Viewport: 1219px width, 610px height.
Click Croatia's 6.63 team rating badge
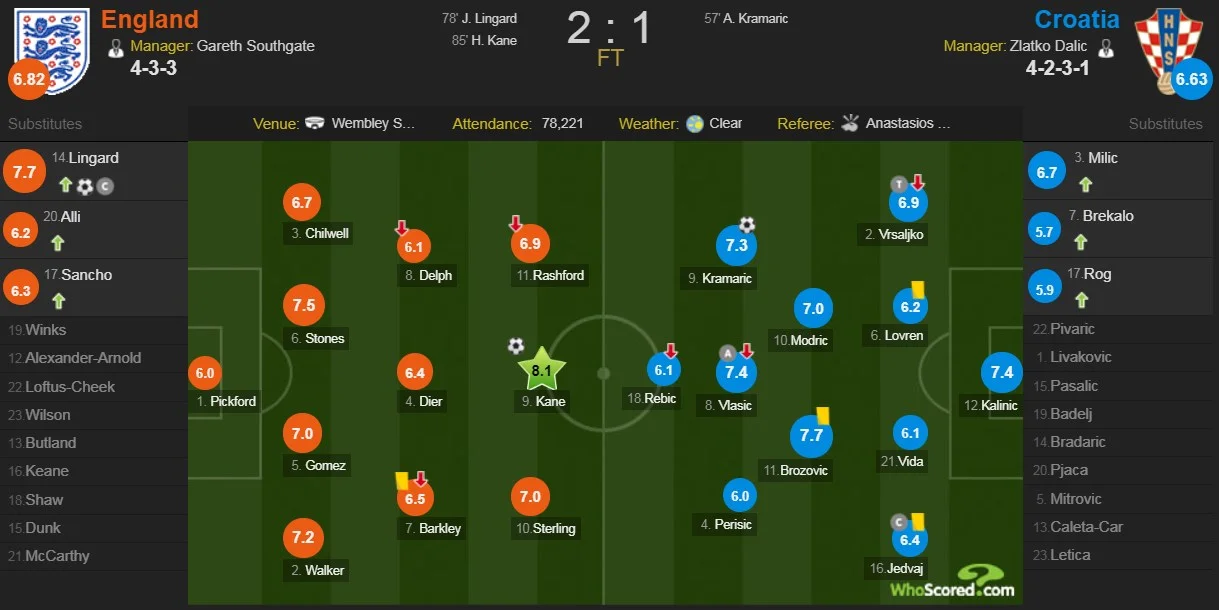coord(1191,80)
